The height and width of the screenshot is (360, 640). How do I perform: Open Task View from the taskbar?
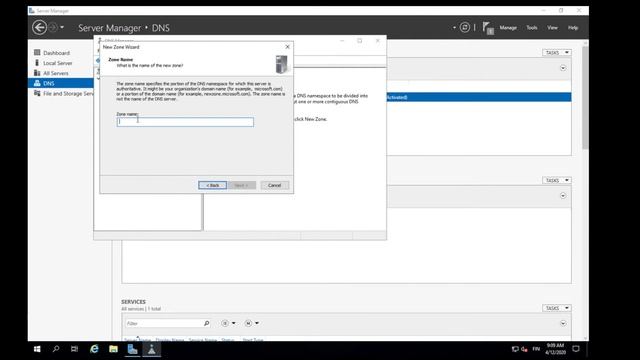pyautogui.click(x=74, y=349)
